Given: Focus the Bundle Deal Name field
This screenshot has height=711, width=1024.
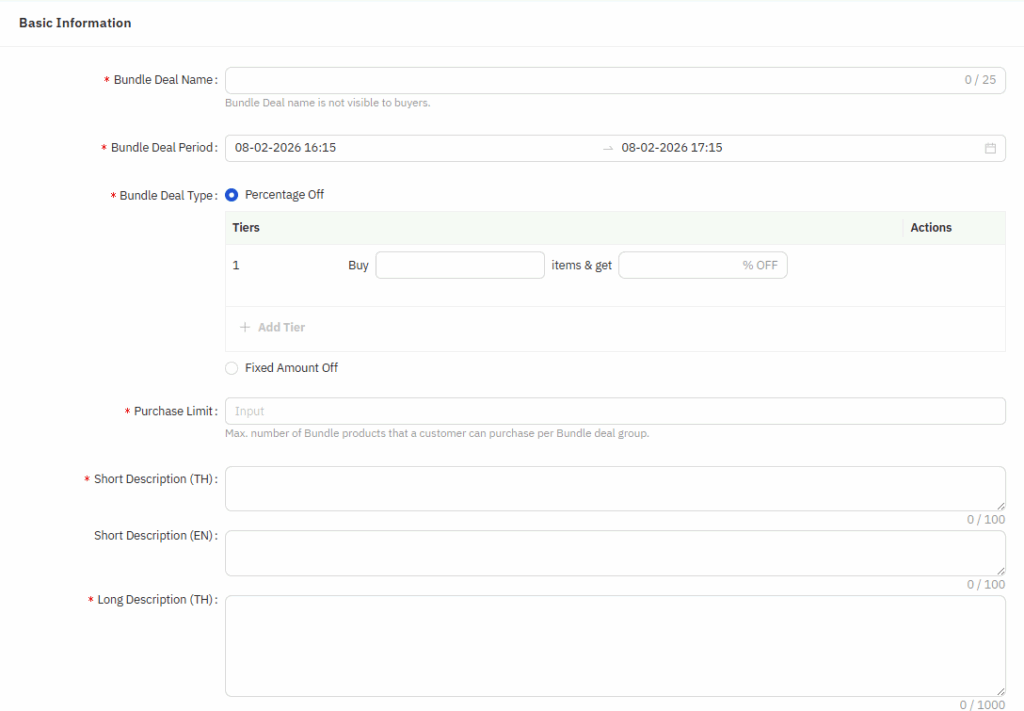Looking at the screenshot, I should 590,80.
